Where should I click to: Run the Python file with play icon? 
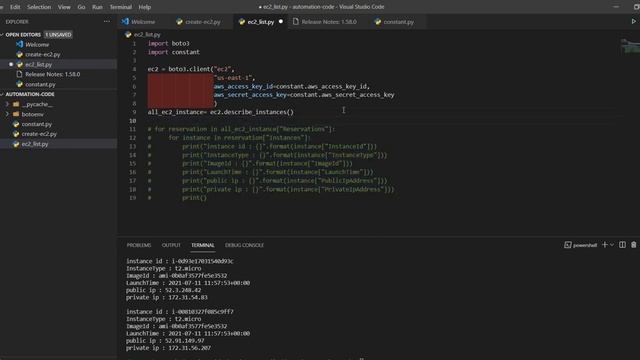pos(633,21)
